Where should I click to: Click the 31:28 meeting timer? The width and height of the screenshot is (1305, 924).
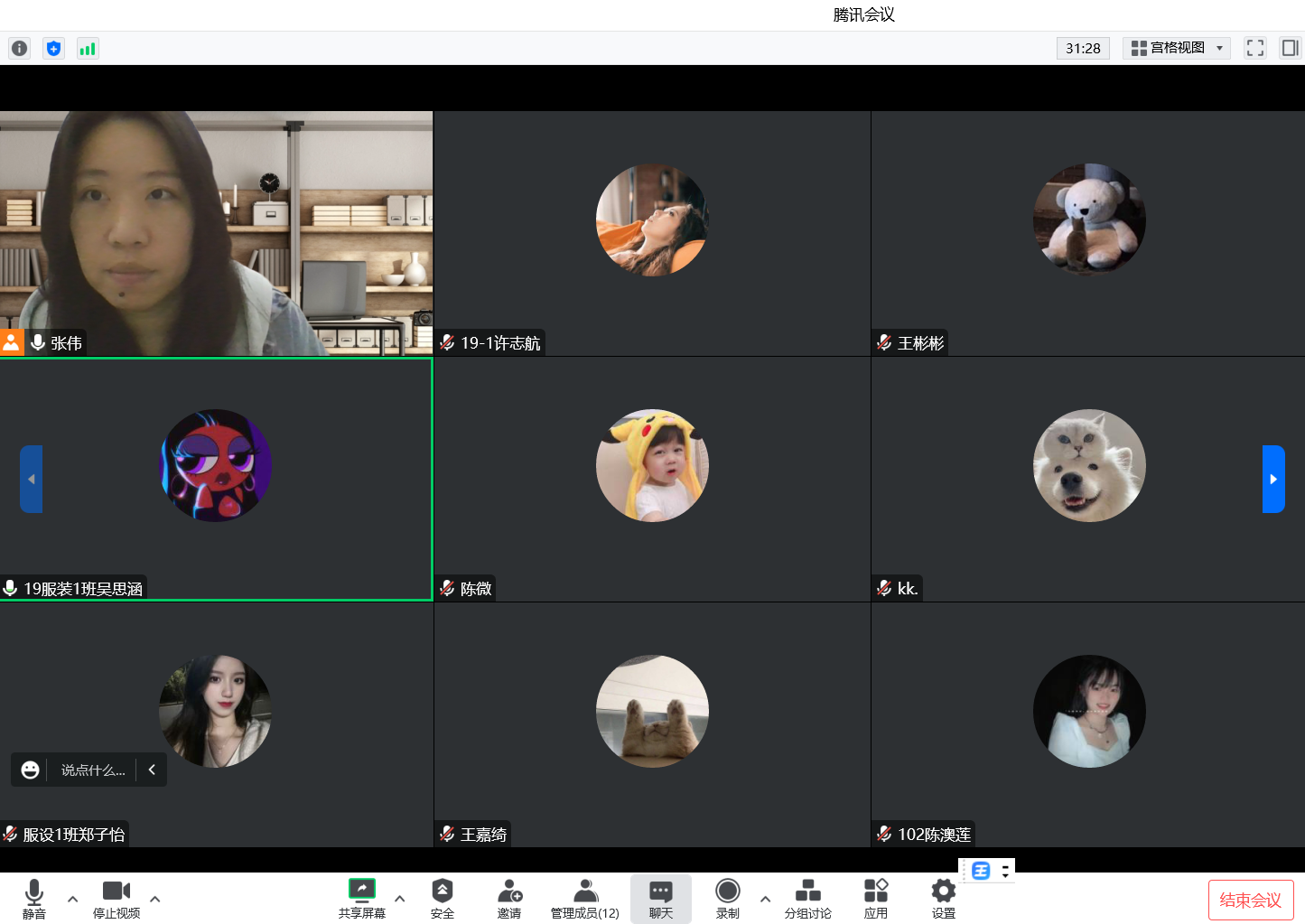[x=1083, y=48]
